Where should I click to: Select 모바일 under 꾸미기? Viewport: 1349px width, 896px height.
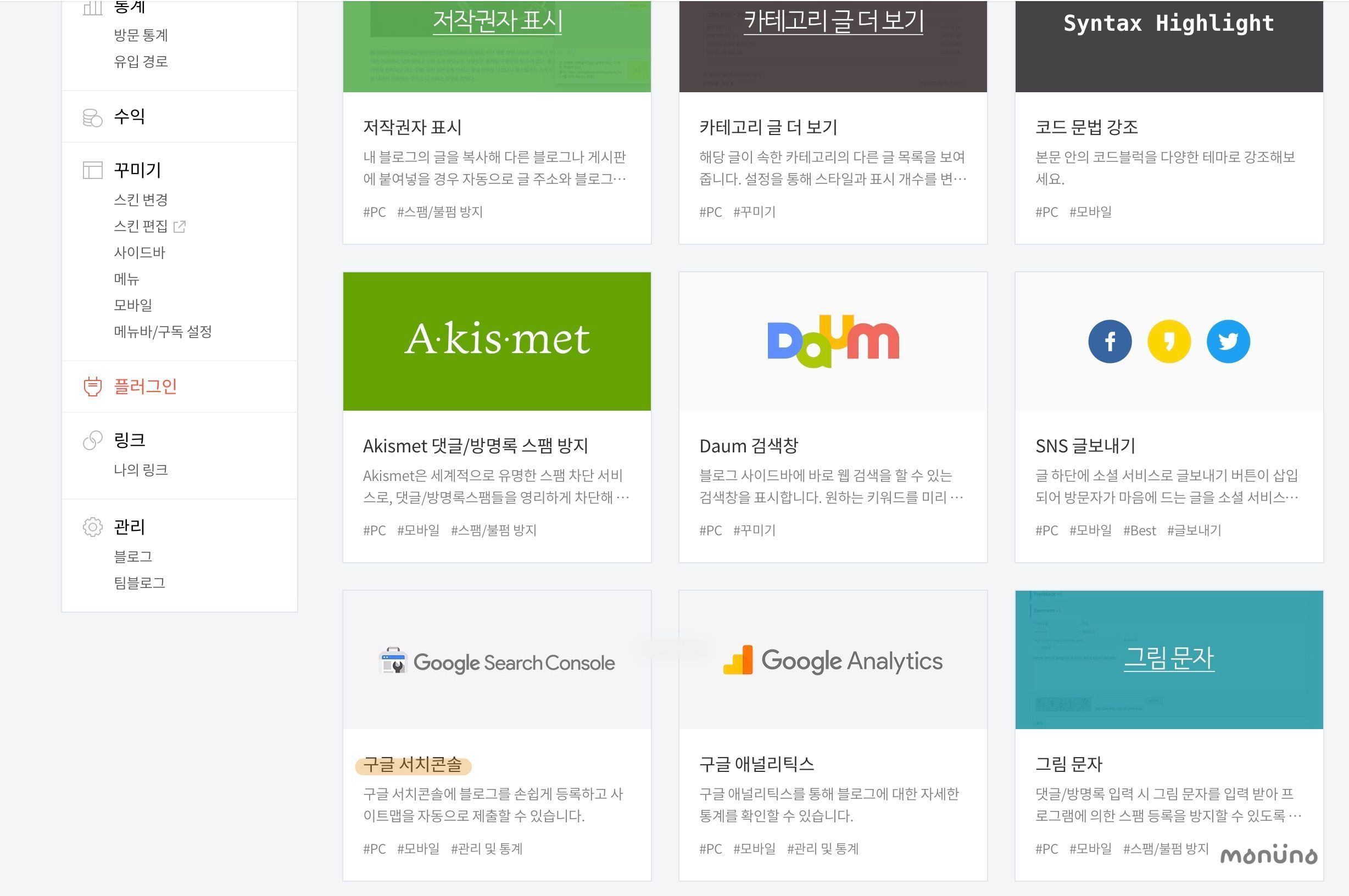(x=133, y=305)
